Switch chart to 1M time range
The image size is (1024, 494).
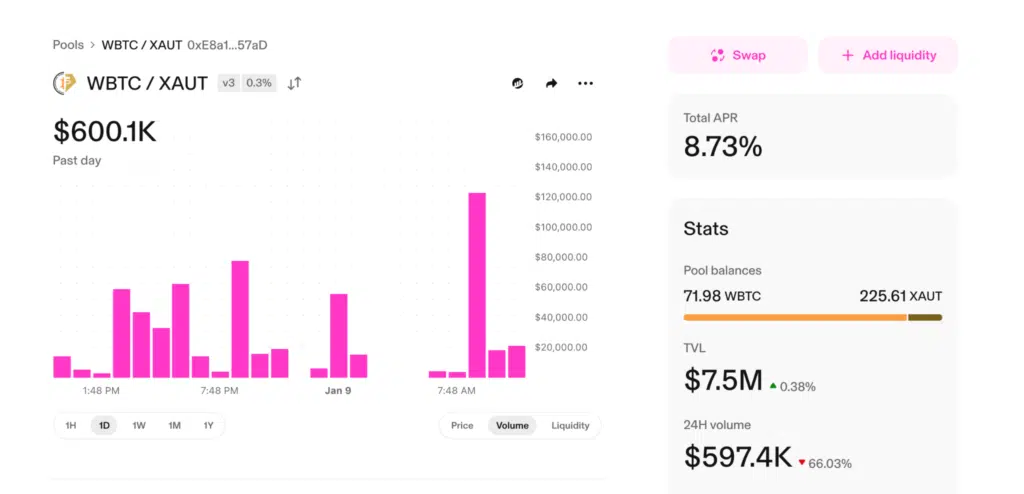[174, 425]
